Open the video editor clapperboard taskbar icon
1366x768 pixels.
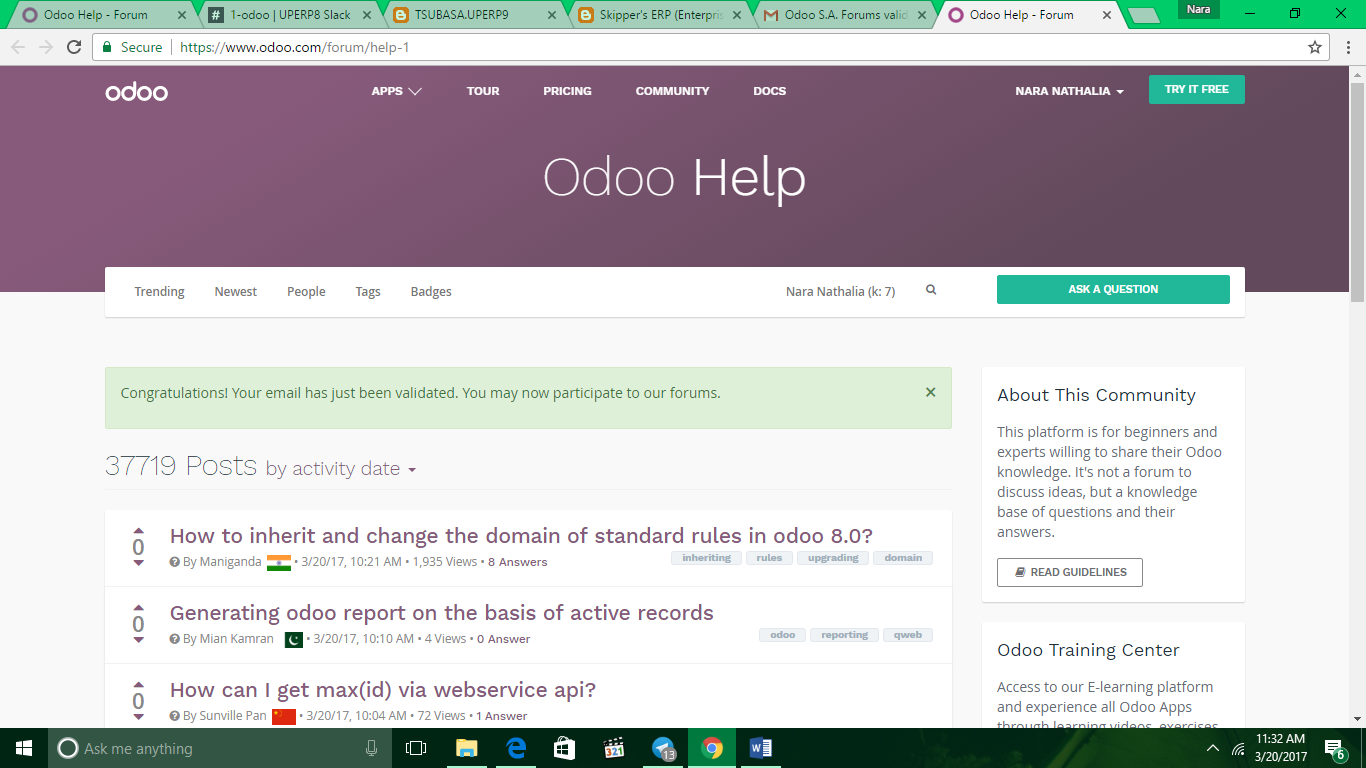(x=614, y=748)
